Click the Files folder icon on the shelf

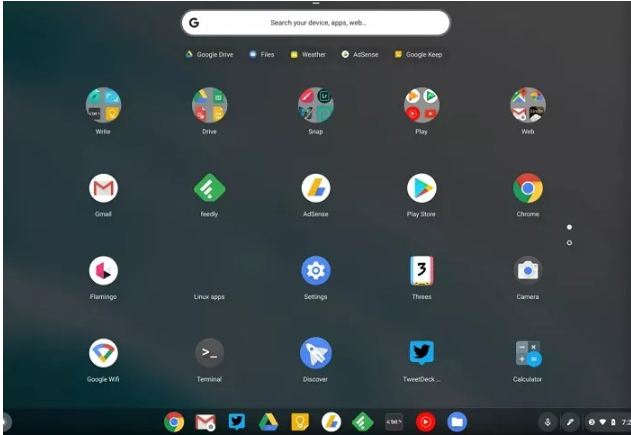457,422
